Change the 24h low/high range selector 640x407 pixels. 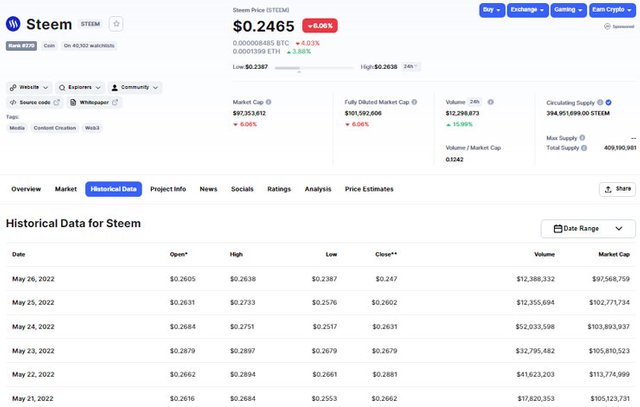tap(410, 66)
